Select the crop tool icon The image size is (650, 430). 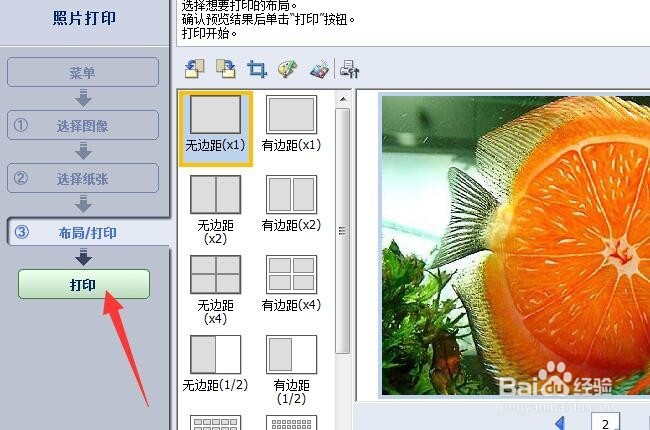[257, 69]
